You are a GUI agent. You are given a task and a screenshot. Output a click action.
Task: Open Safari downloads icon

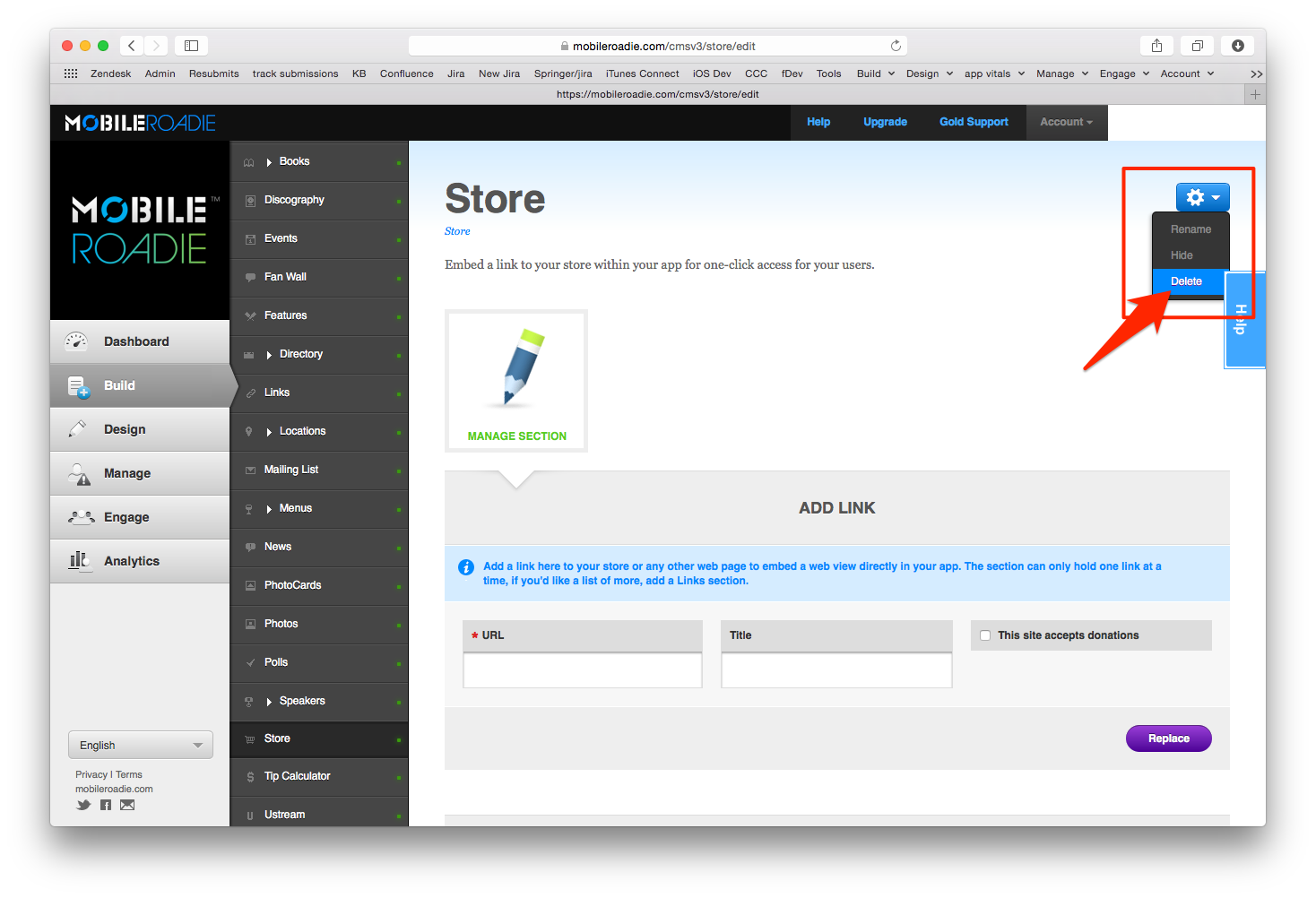click(1237, 46)
